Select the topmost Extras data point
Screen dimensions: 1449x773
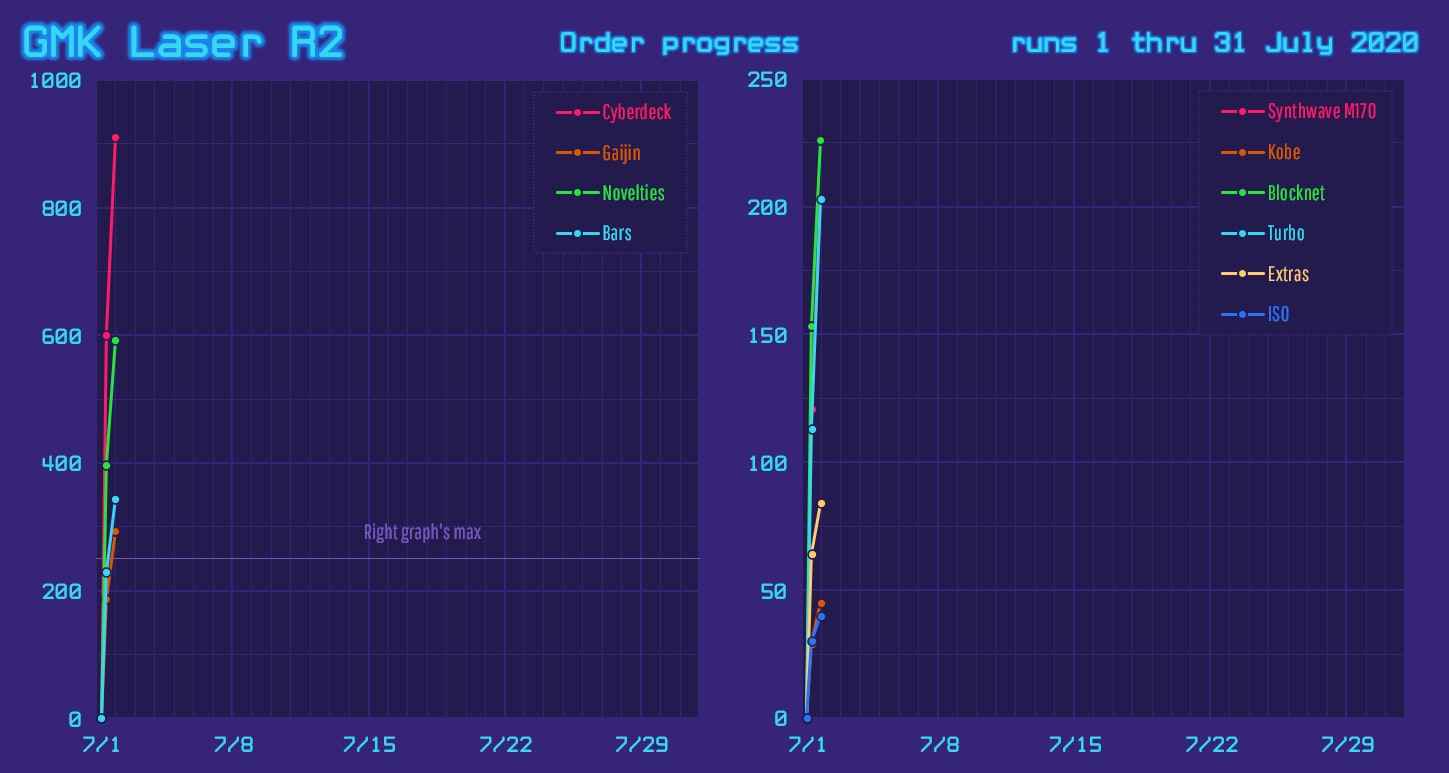click(x=821, y=503)
